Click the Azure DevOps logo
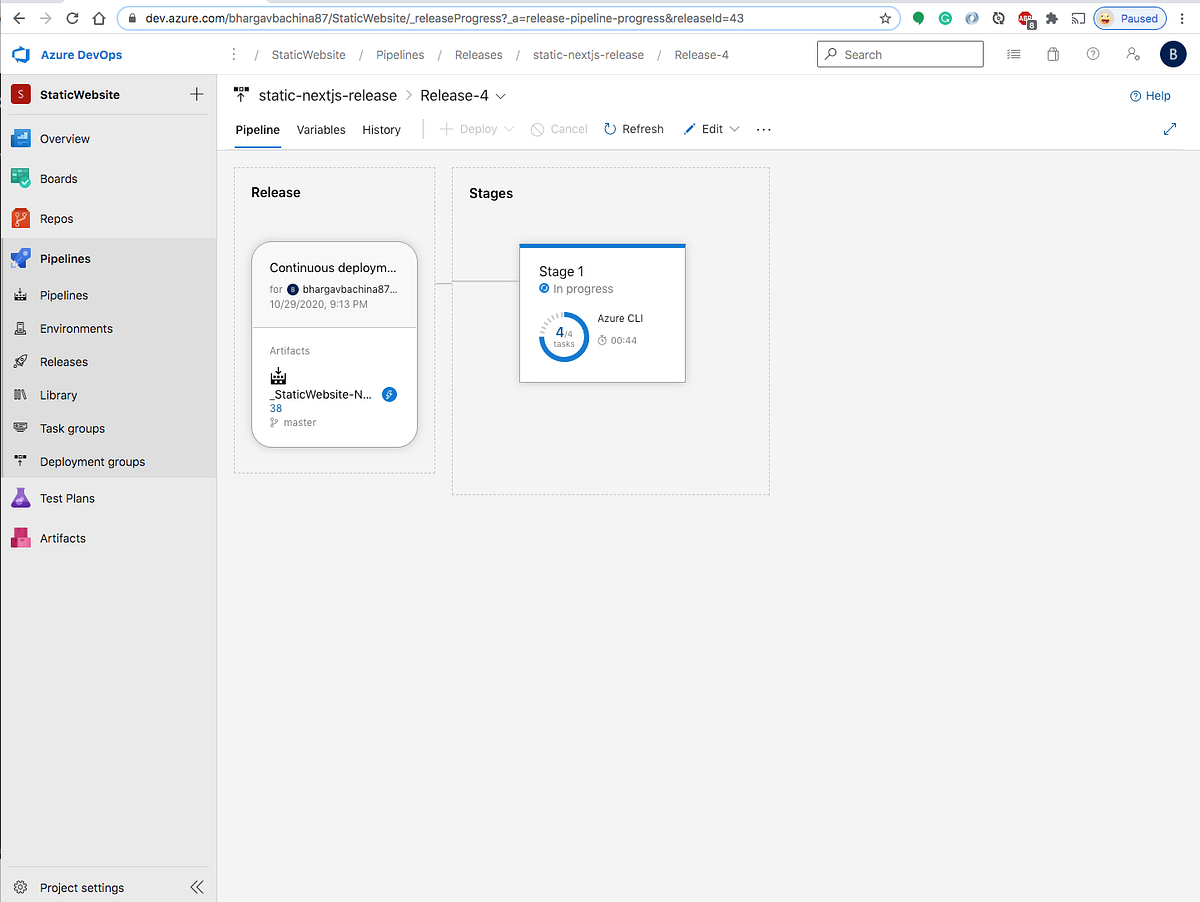Image resolution: width=1200 pixels, height=902 pixels. [x=21, y=54]
